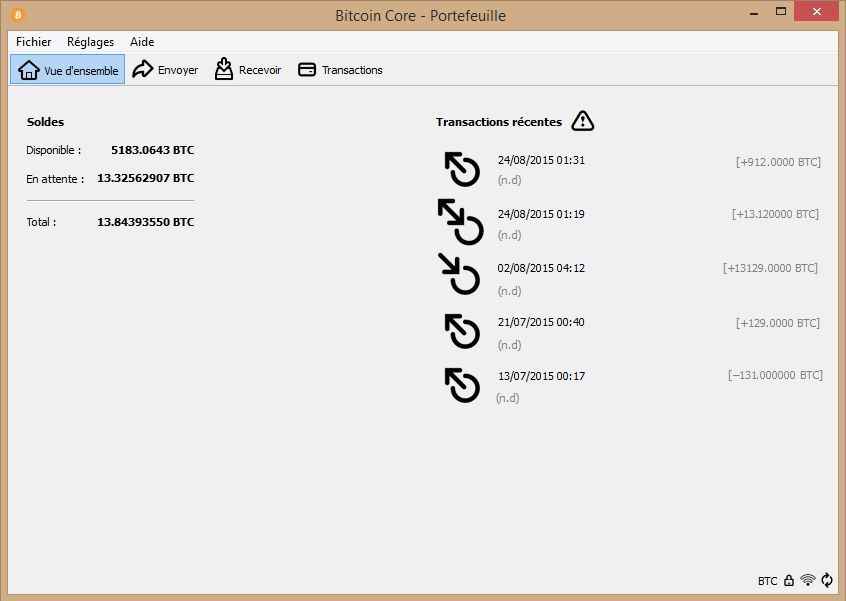846x601 pixels.
Task: Click the icon of the 24/08/2015 01:19 transaction
Action: click(461, 222)
